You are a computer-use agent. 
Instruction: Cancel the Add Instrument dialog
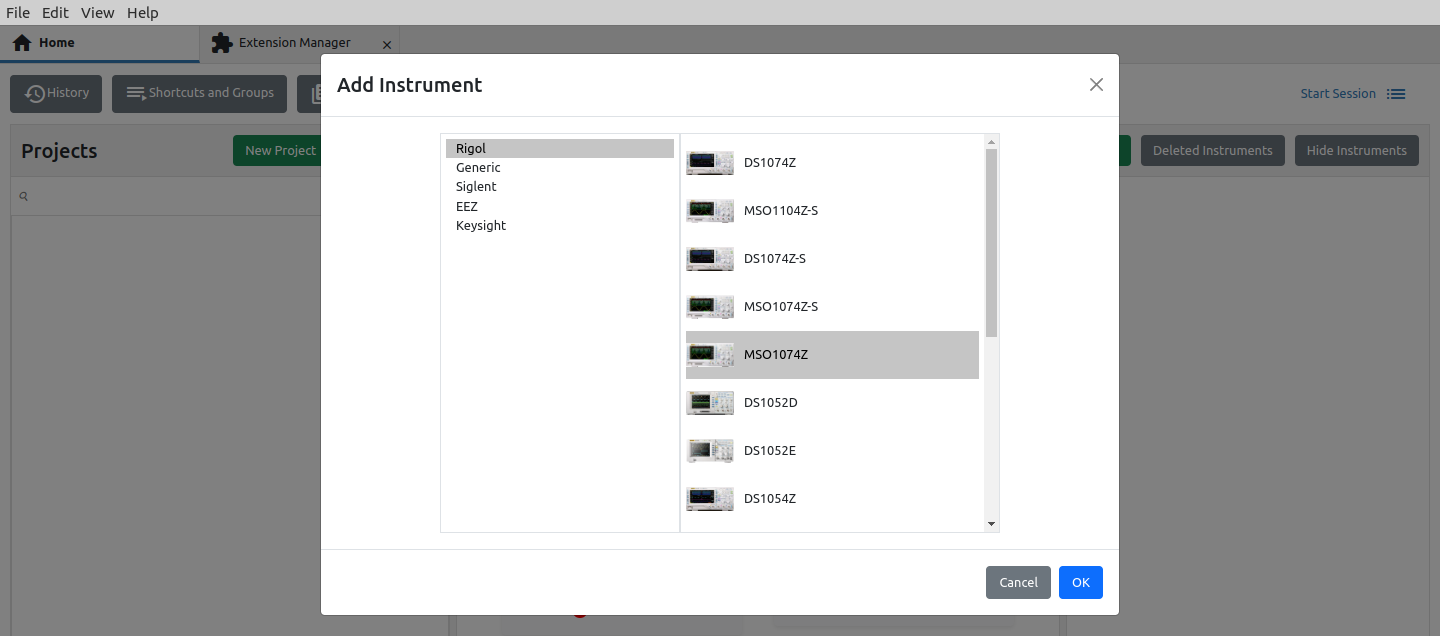(1018, 583)
